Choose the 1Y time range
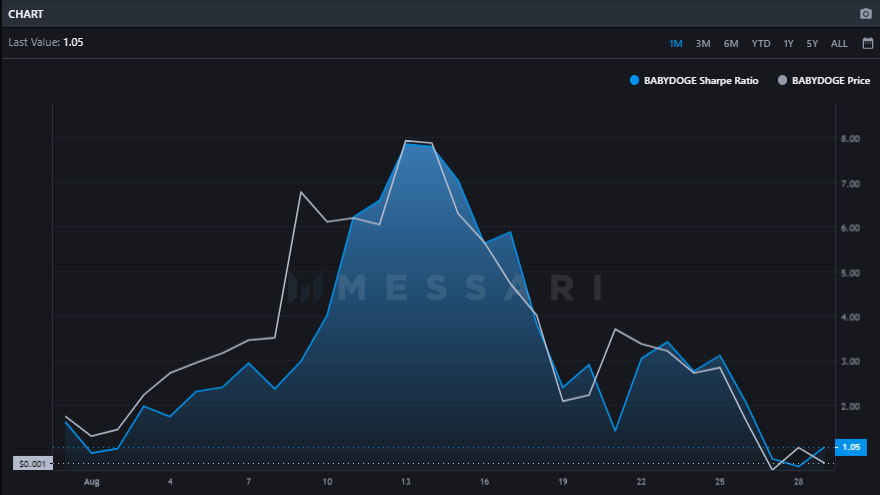Screen dimensions: 880x495 pos(789,44)
